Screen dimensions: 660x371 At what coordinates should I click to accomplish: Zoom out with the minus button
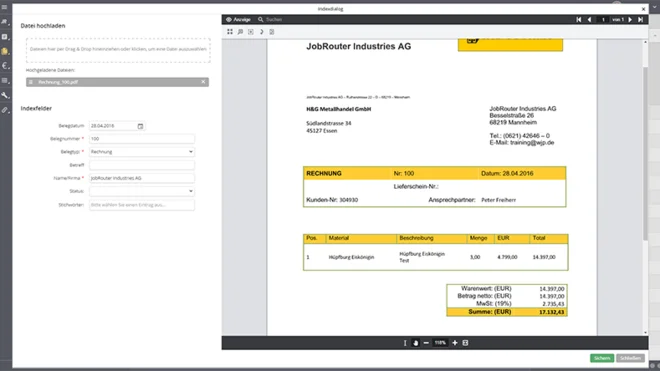pos(426,343)
